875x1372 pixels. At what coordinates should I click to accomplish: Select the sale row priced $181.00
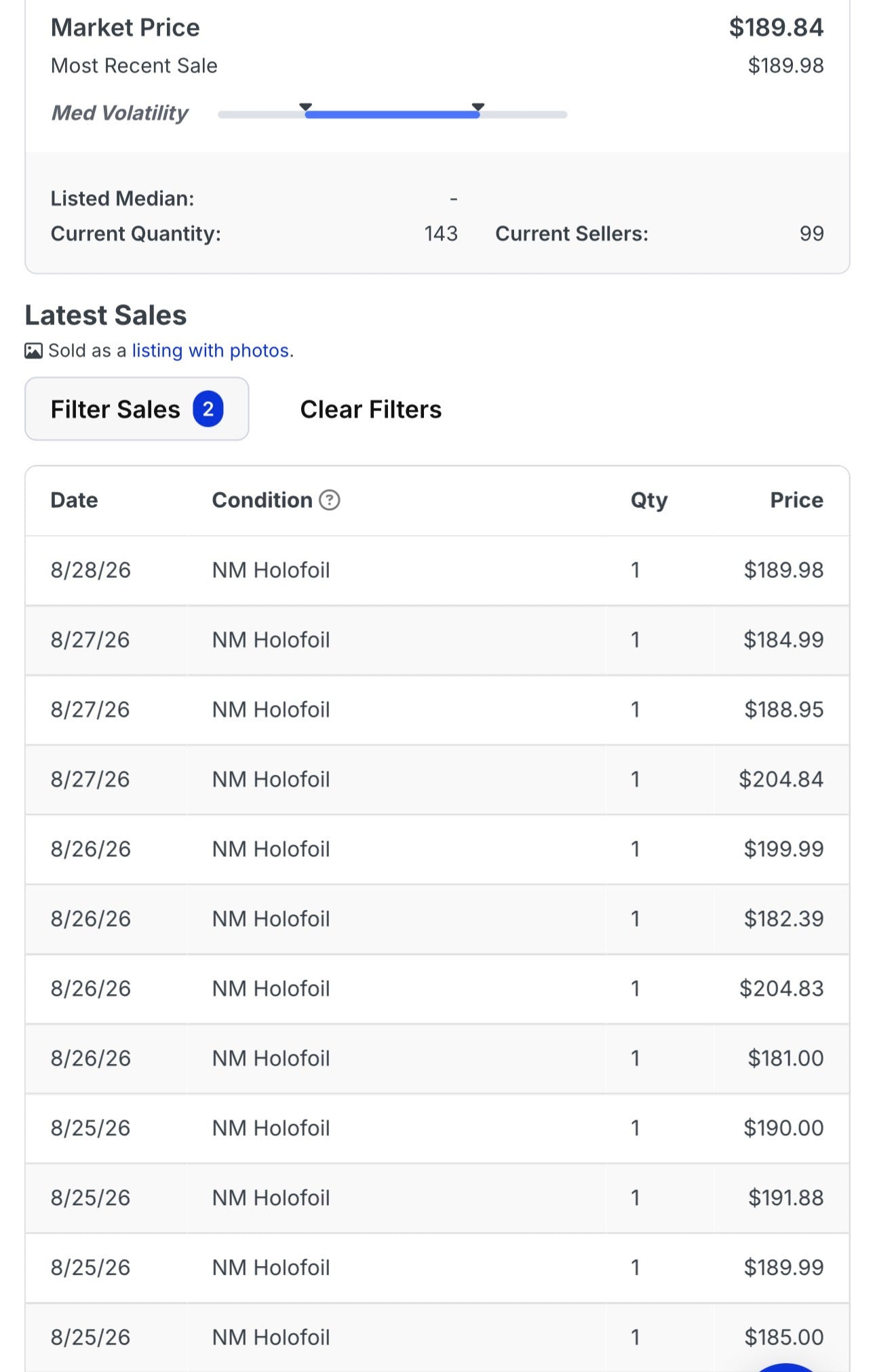tap(437, 1059)
